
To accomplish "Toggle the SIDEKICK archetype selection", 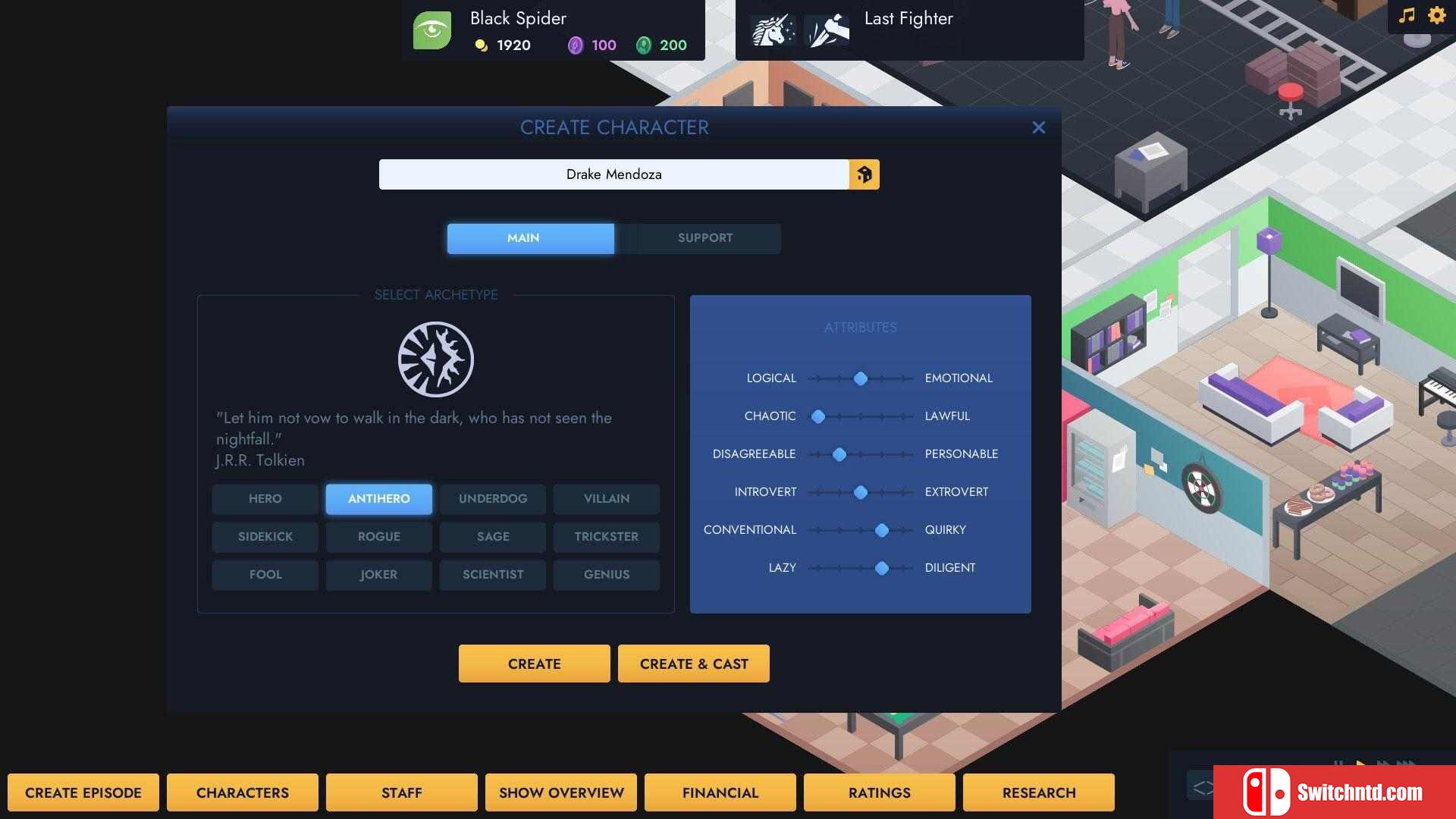I will pyautogui.click(x=265, y=536).
